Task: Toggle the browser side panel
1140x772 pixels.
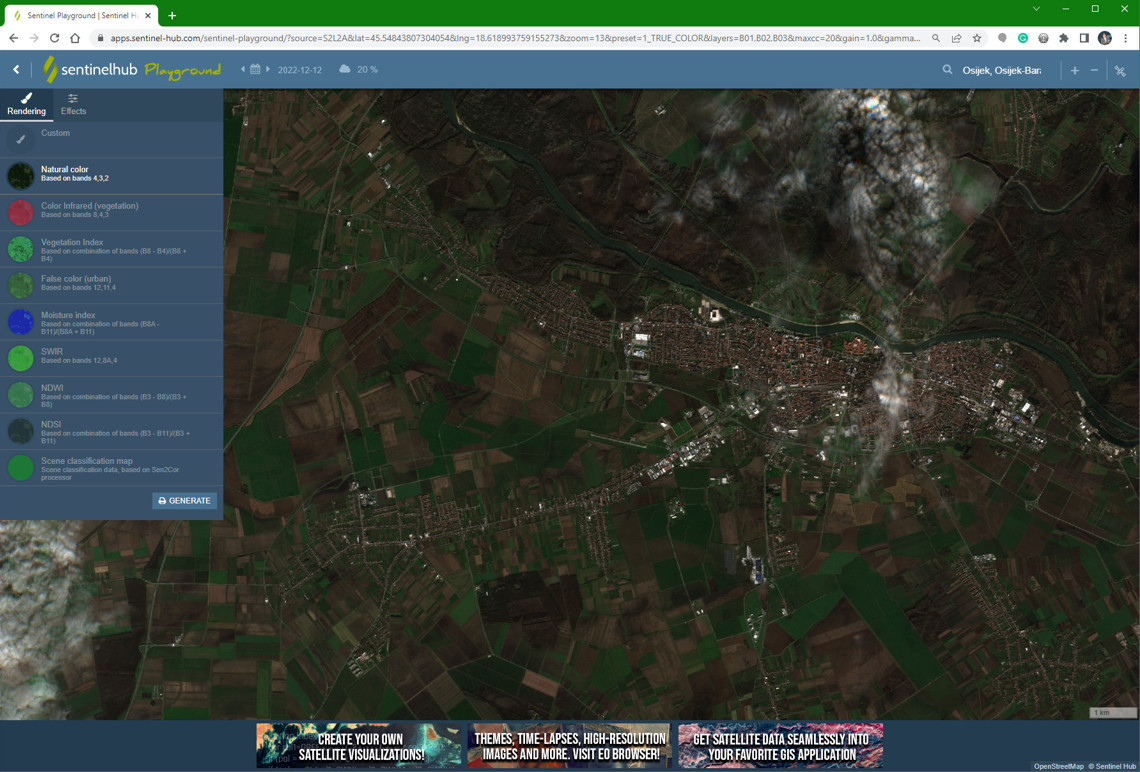Action: (x=1084, y=38)
